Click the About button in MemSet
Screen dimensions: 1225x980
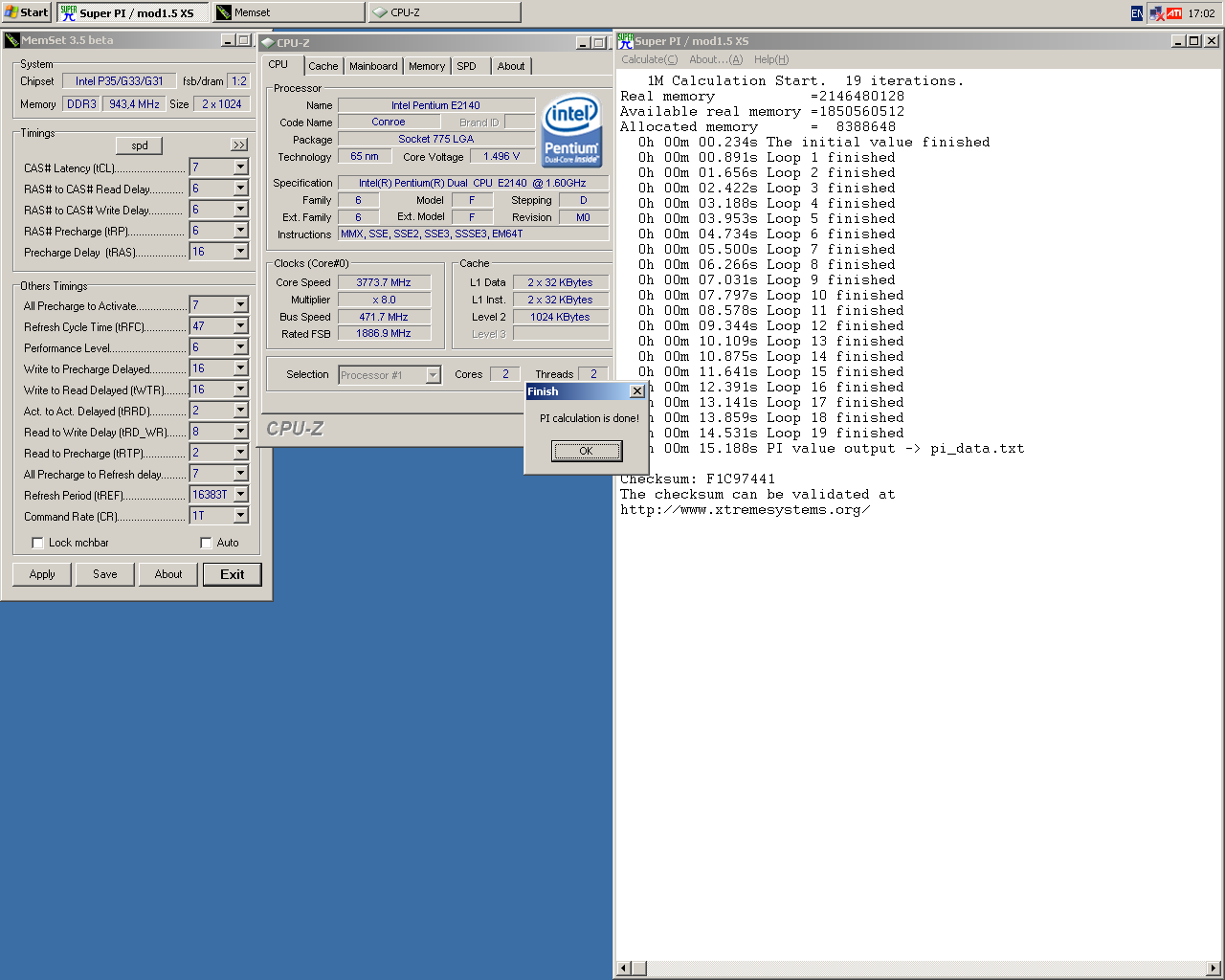coord(168,574)
